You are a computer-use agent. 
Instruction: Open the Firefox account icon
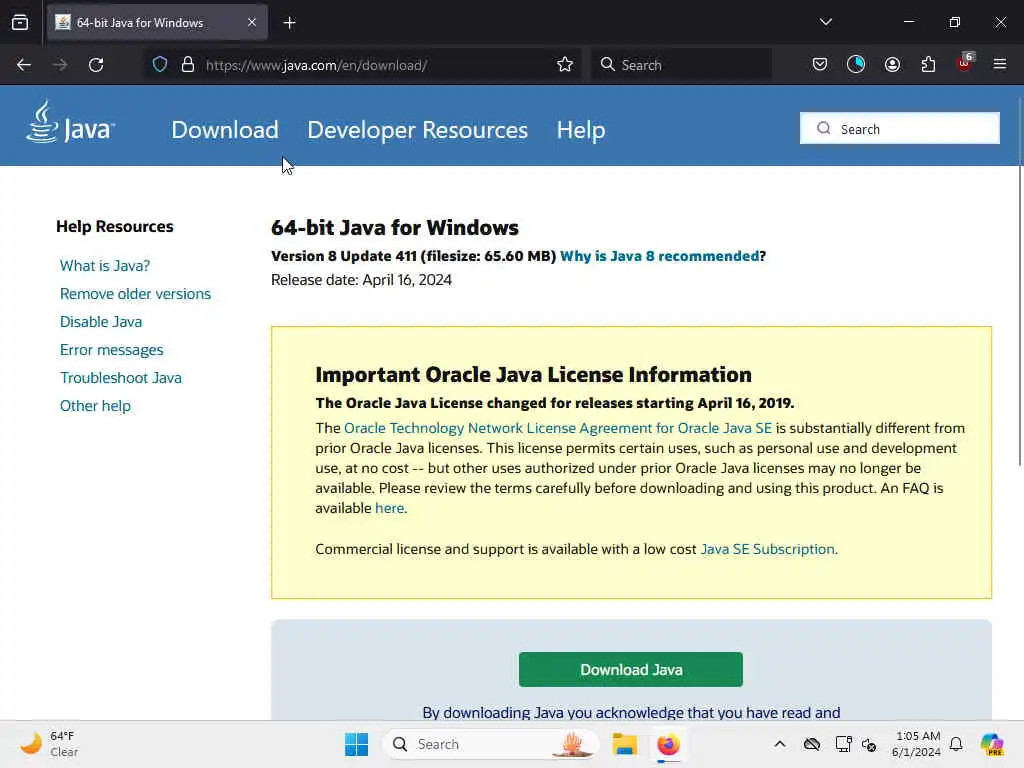892,65
